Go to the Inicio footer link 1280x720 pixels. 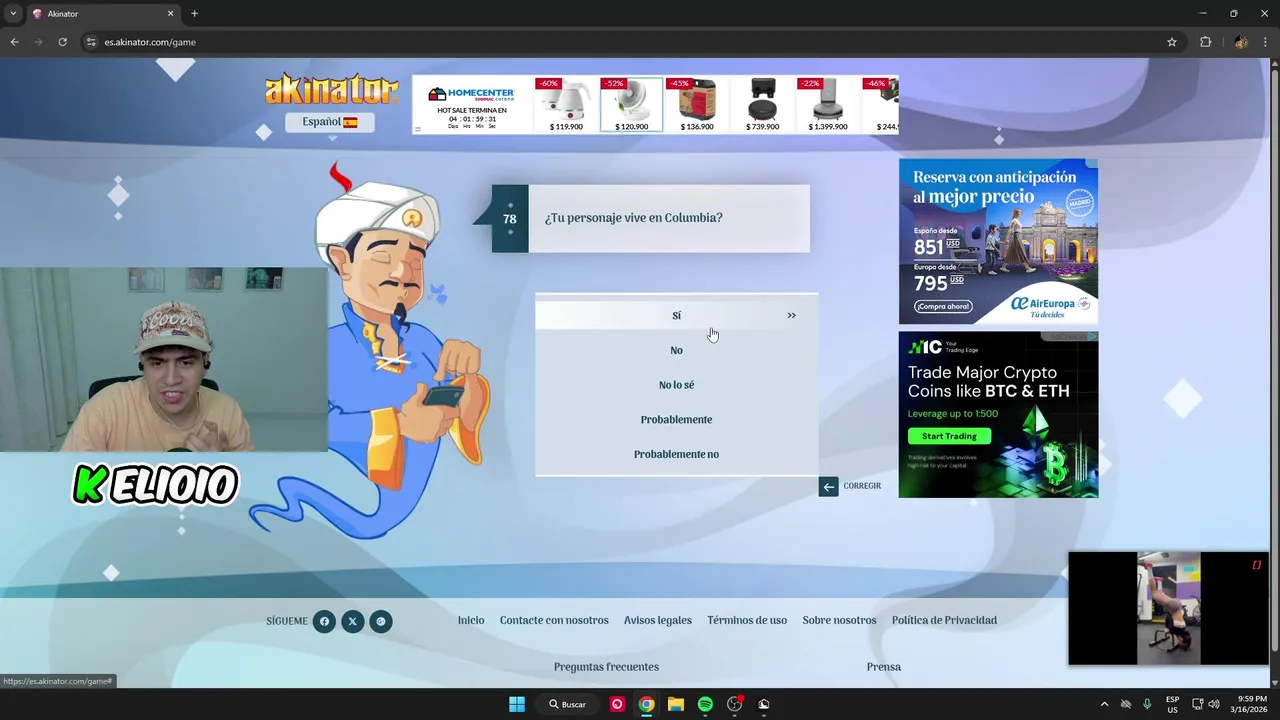point(471,620)
